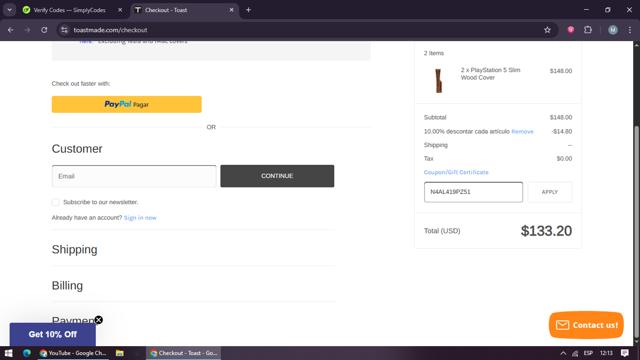The width and height of the screenshot is (640, 360).
Task: Open site information icon in address bar
Action: [64, 30]
